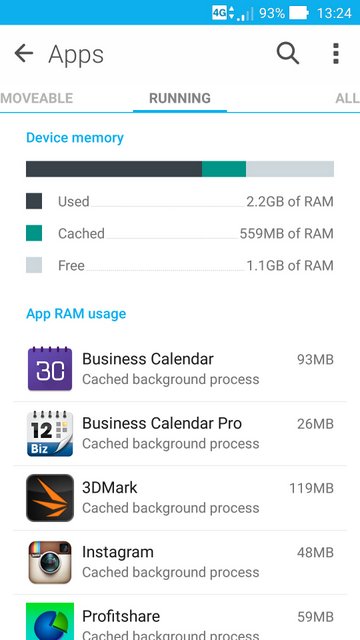Image resolution: width=360 pixels, height=640 pixels.
Task: Tap the Business Calendar Pro icon
Action: pos(50,433)
